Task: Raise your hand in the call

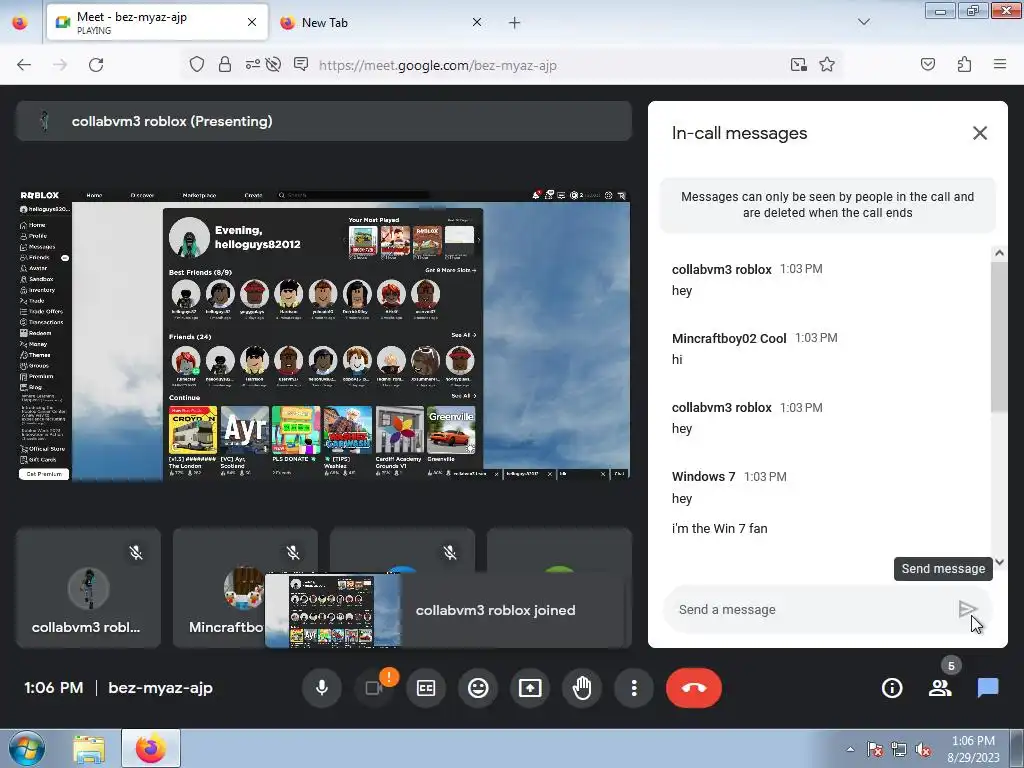Action: click(582, 688)
